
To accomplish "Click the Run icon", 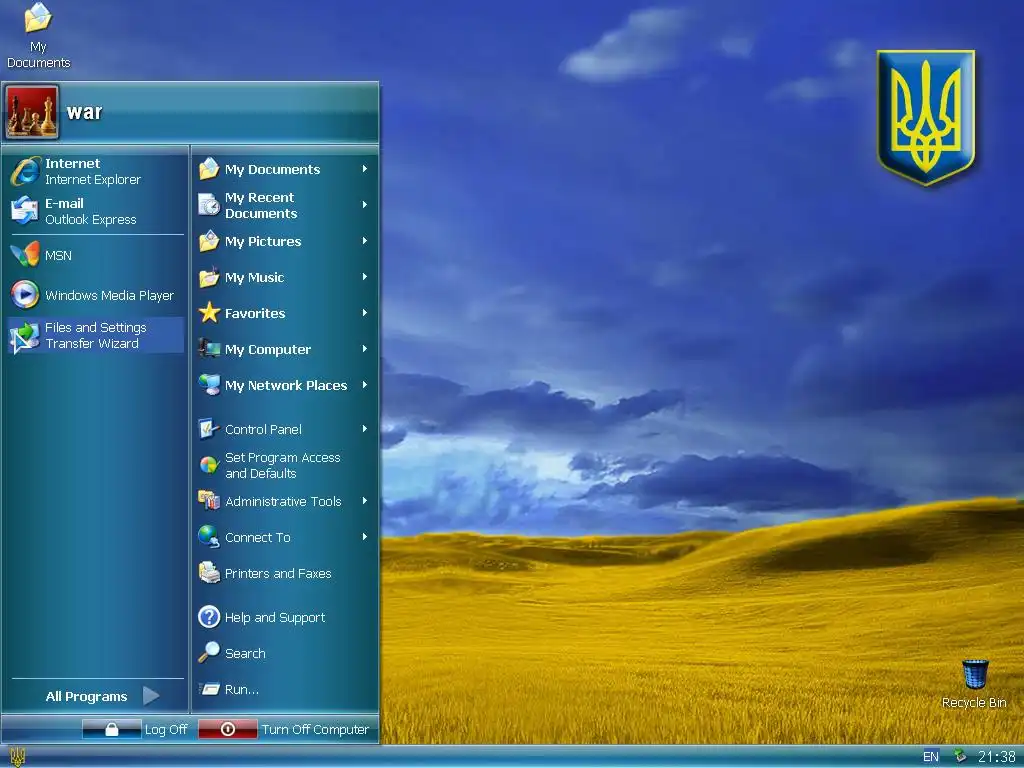I will click(210, 689).
